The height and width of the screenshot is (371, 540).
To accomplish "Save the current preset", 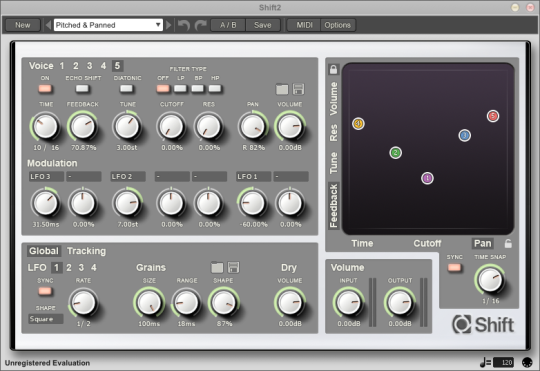I will pyautogui.click(x=263, y=25).
